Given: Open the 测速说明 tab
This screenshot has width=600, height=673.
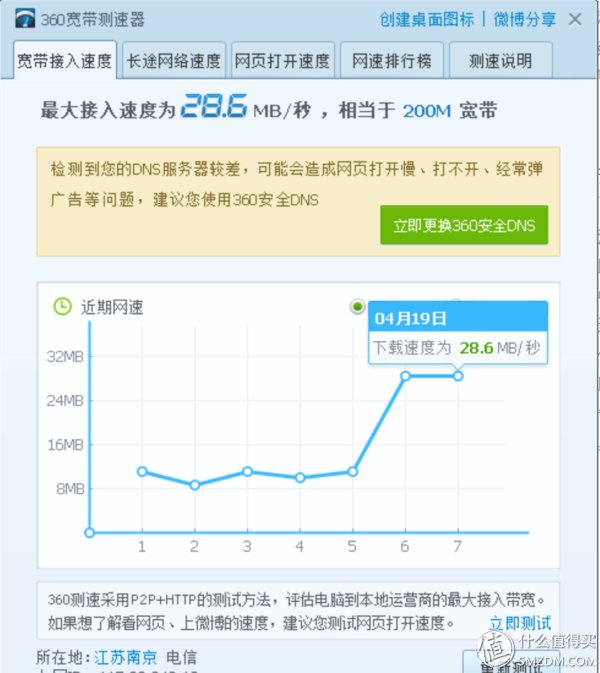Looking at the screenshot, I should click(x=501, y=61).
